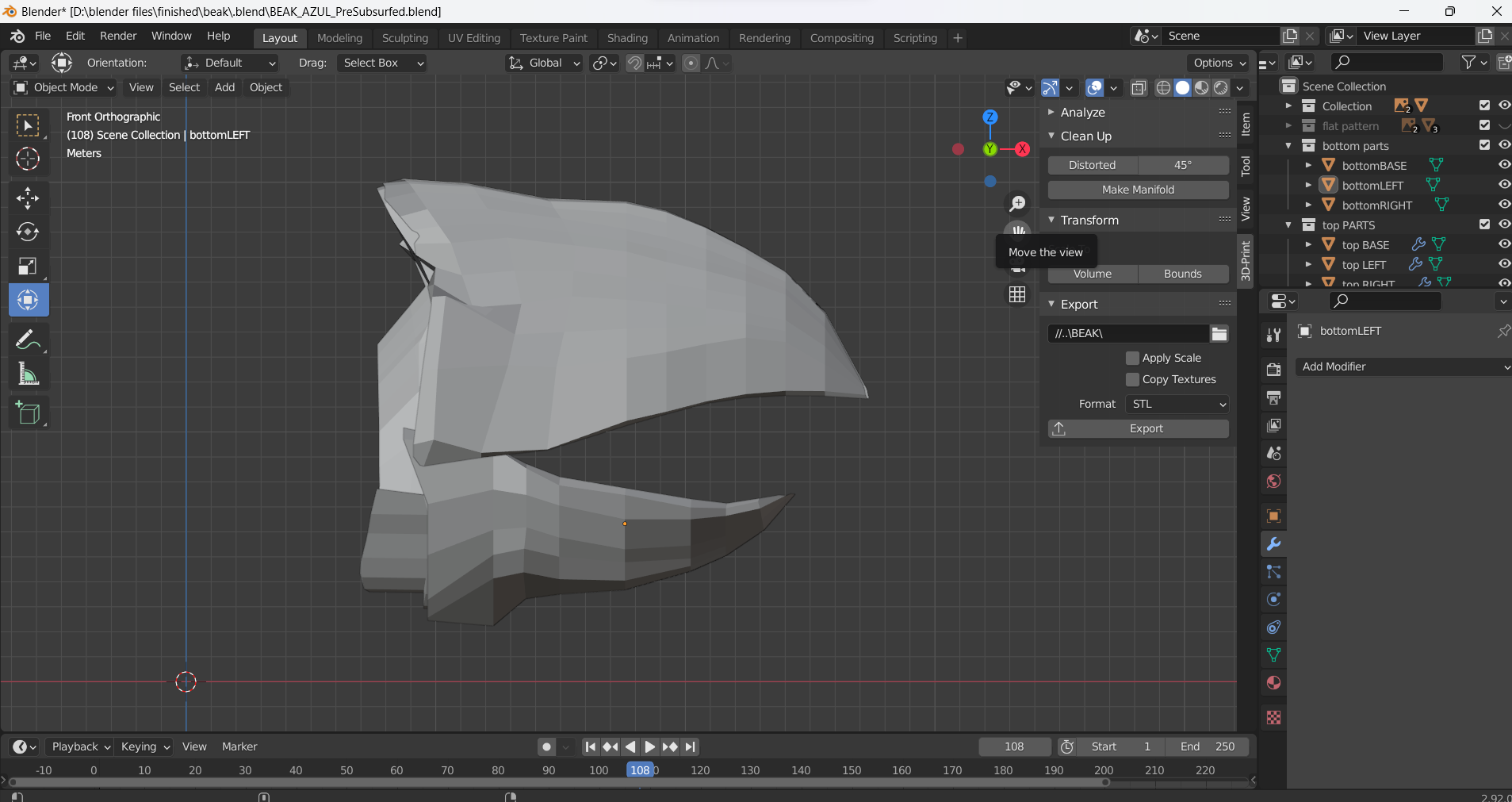
Task: Switch to the Sculpting workspace tab
Action: [404, 38]
